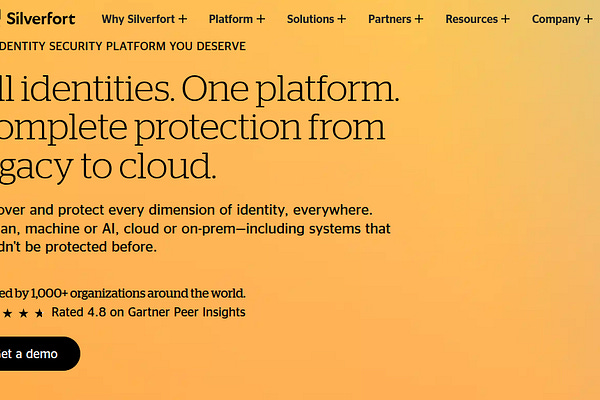This screenshot has width=600, height=400.
Task: Click the IDENTITY SECURITY PLATFORM YOU DESERVE tagline
Action: pos(123,46)
